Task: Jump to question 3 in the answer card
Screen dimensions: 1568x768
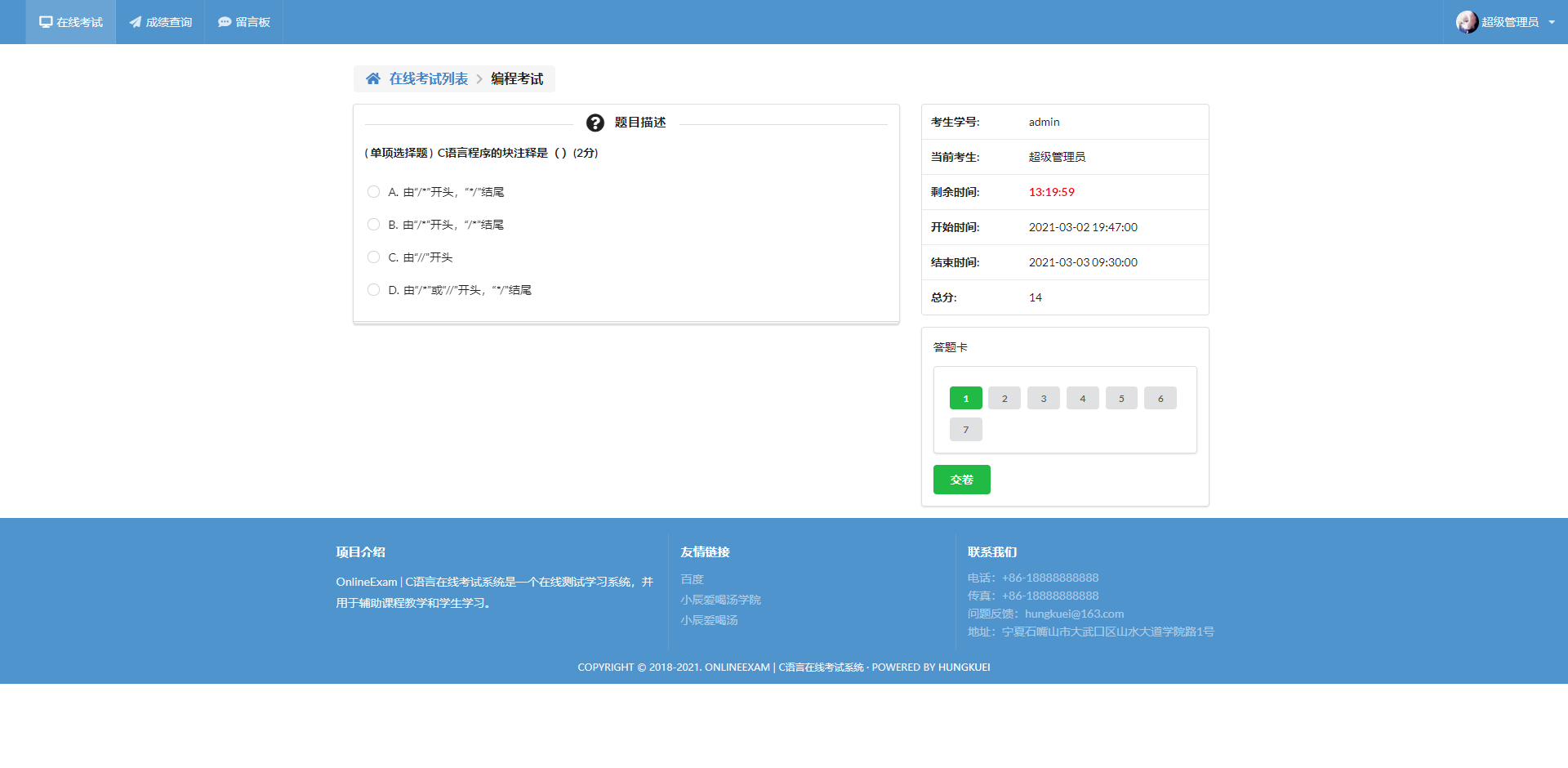Action: [x=1043, y=398]
